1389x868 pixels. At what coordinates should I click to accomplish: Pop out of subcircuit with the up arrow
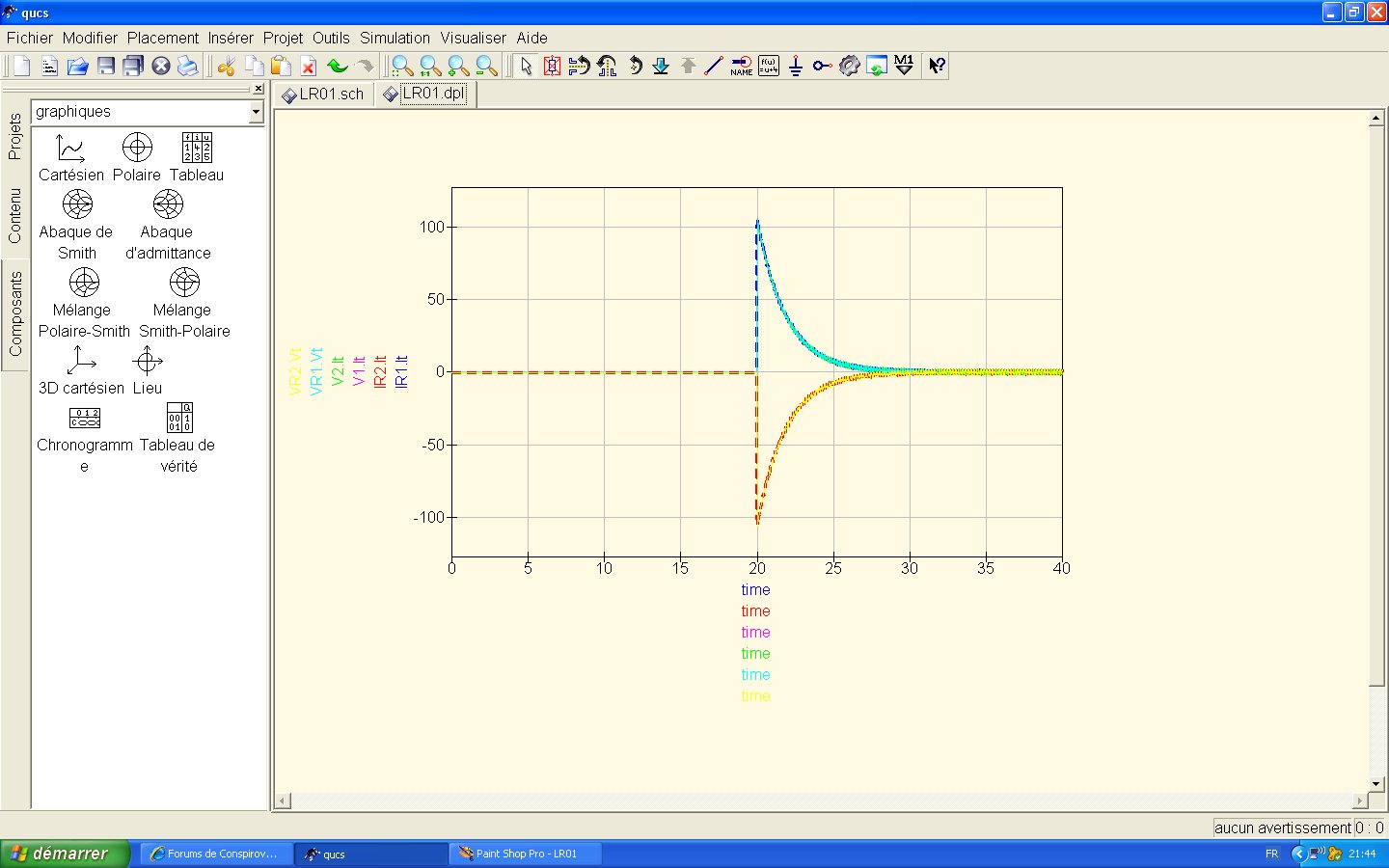click(688, 66)
